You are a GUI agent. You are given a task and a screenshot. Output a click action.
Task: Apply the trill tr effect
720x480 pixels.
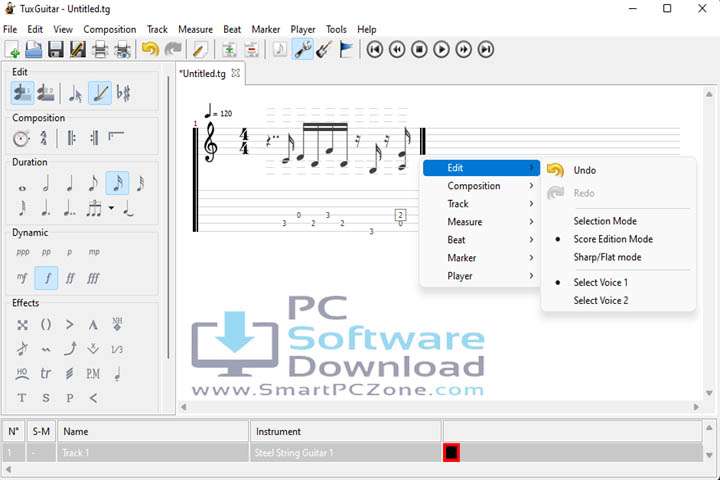45,373
